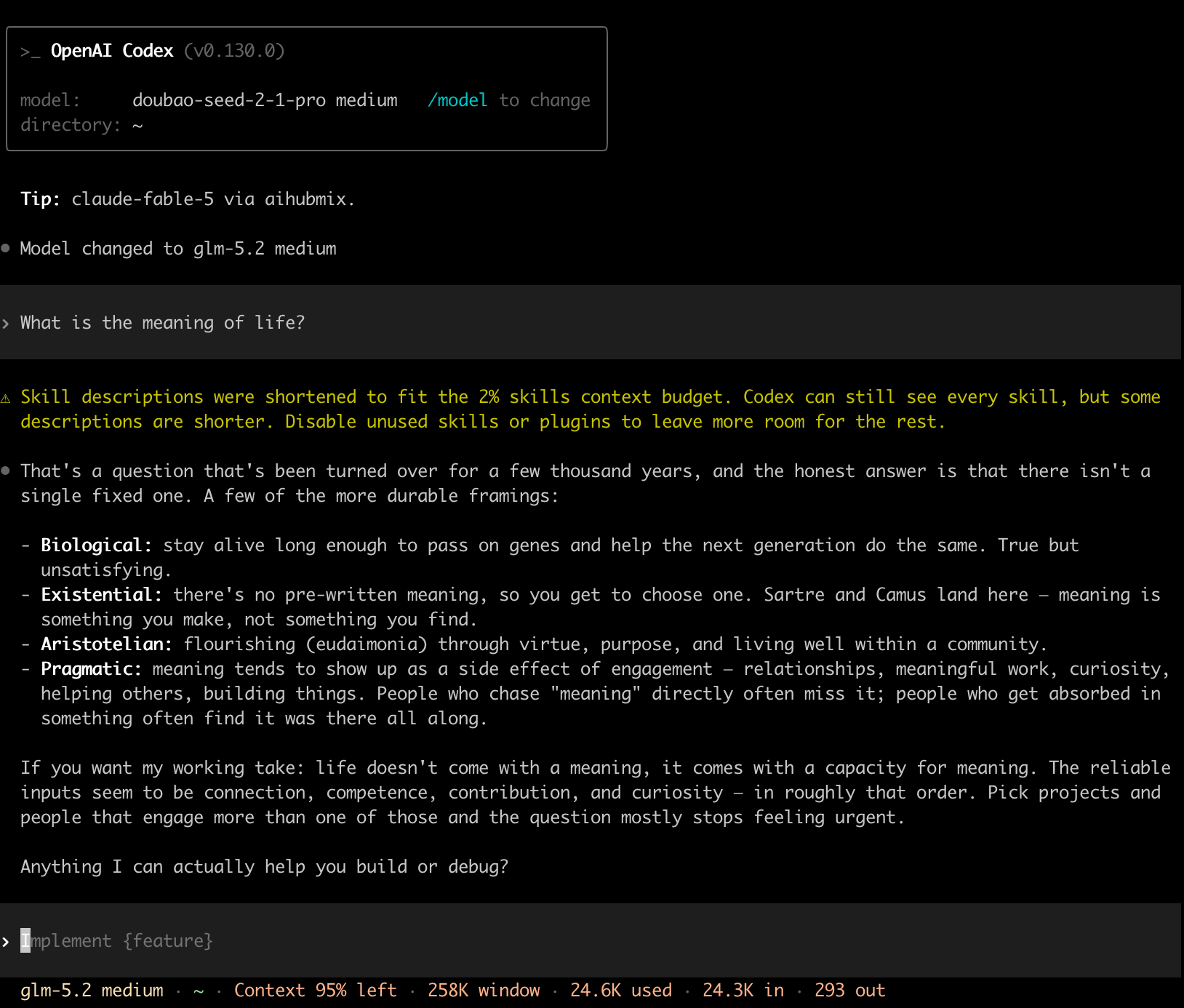1184x1008 pixels.
Task: Click the 'Tip:' label
Action: (x=40, y=199)
